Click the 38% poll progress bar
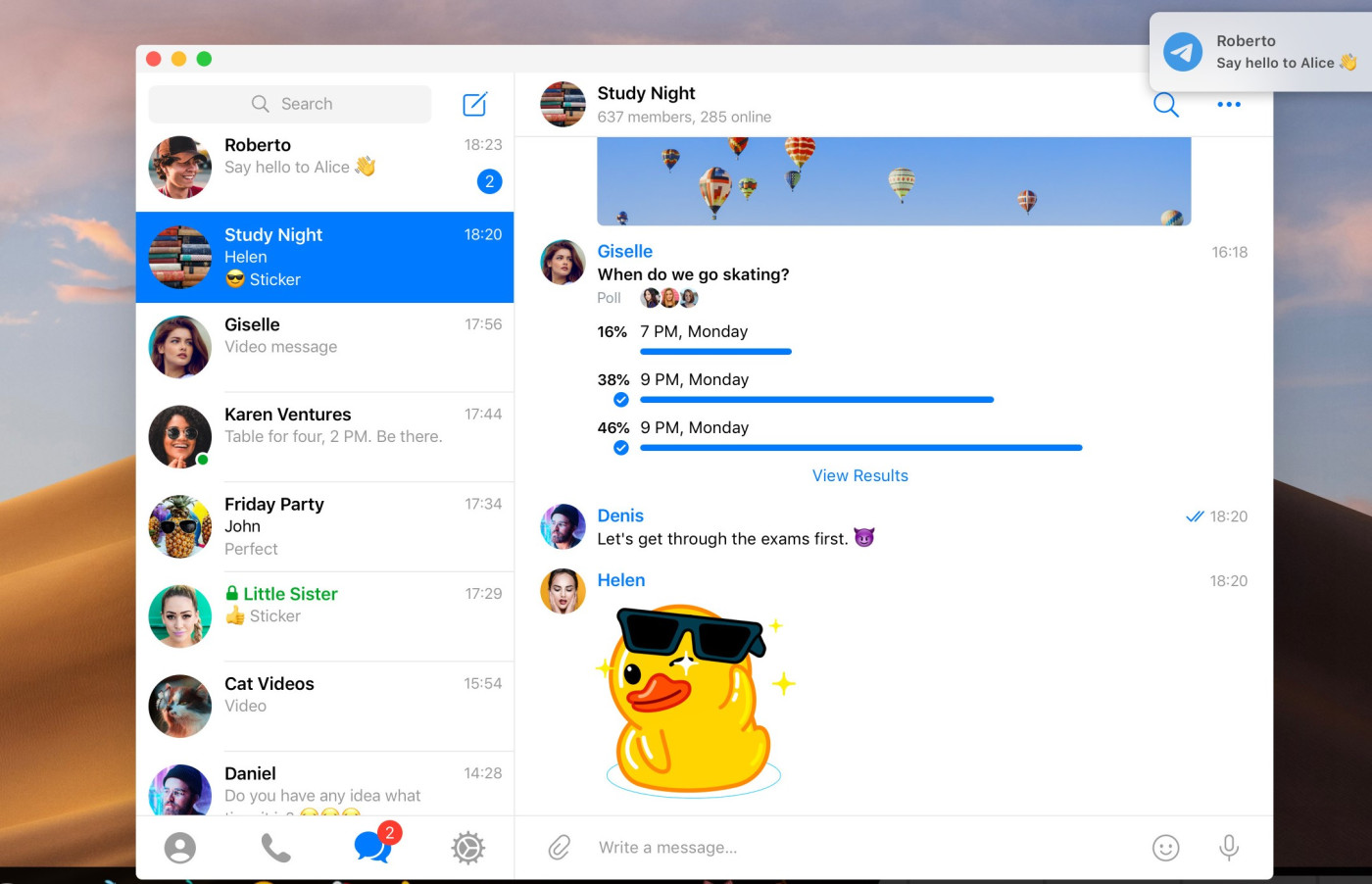Image resolution: width=1372 pixels, height=884 pixels. 817,400
